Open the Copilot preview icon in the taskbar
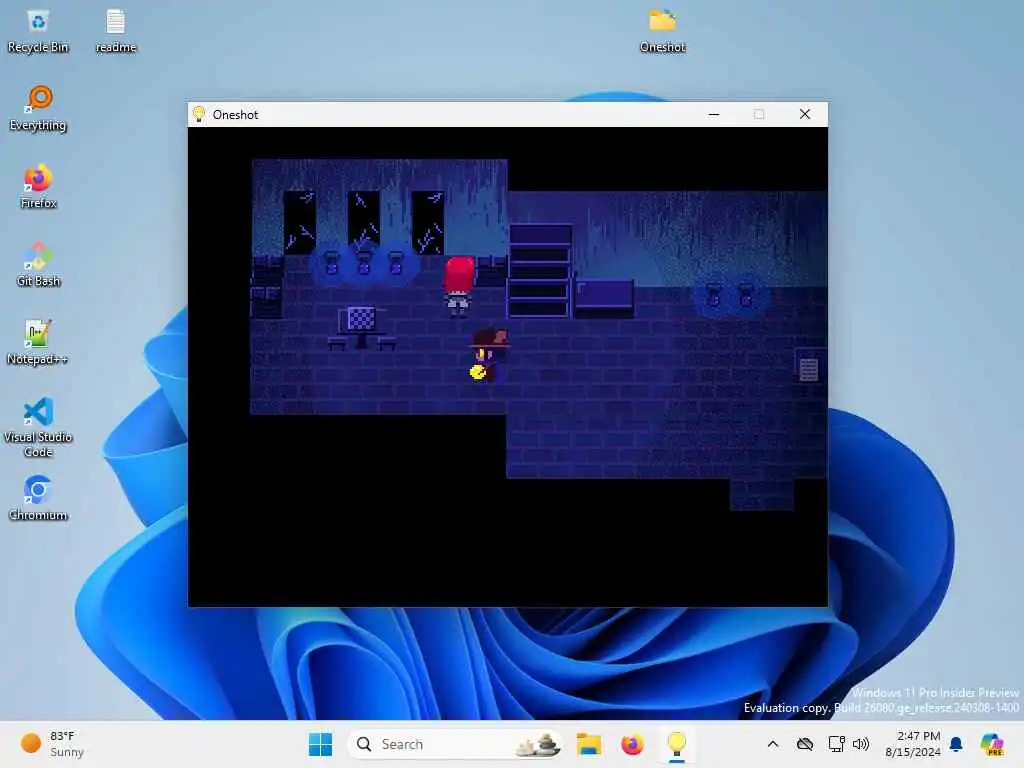This screenshot has width=1024, height=768. coord(992,744)
